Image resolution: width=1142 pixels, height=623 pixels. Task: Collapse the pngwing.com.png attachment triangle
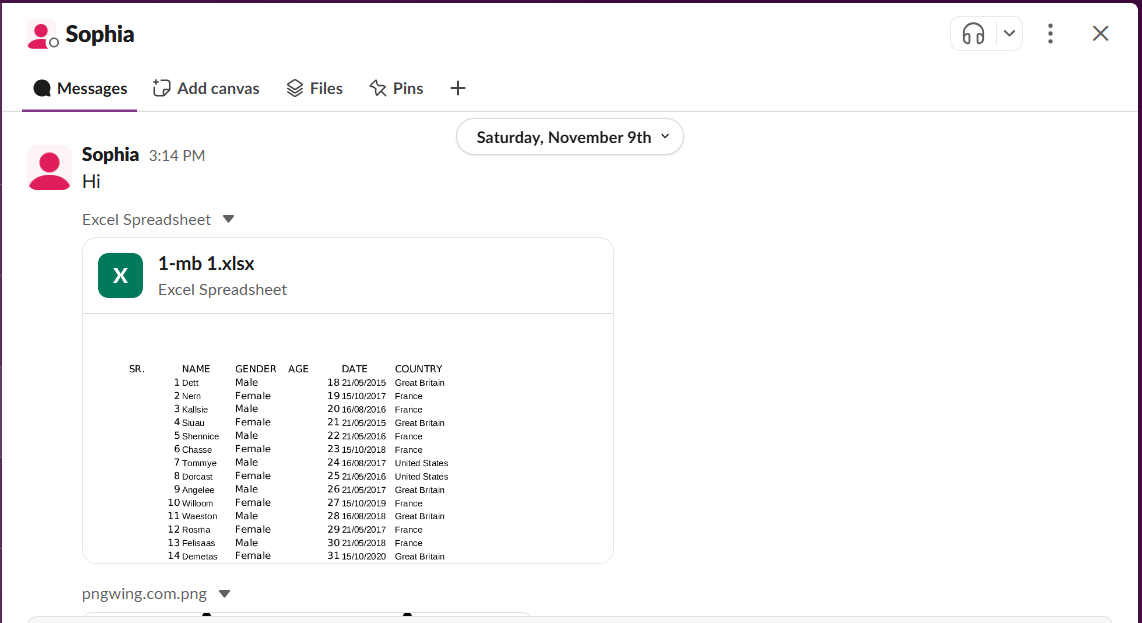click(224, 594)
